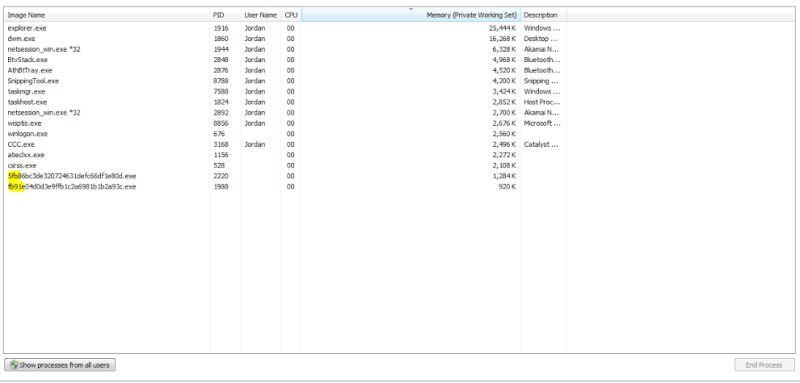Sort processes by the CPU column header
The height and width of the screenshot is (383, 800).
coord(291,15)
